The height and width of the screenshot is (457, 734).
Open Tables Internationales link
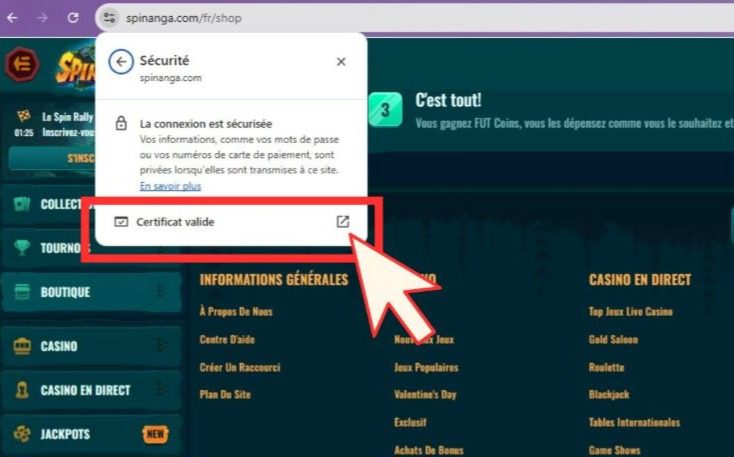(634, 422)
